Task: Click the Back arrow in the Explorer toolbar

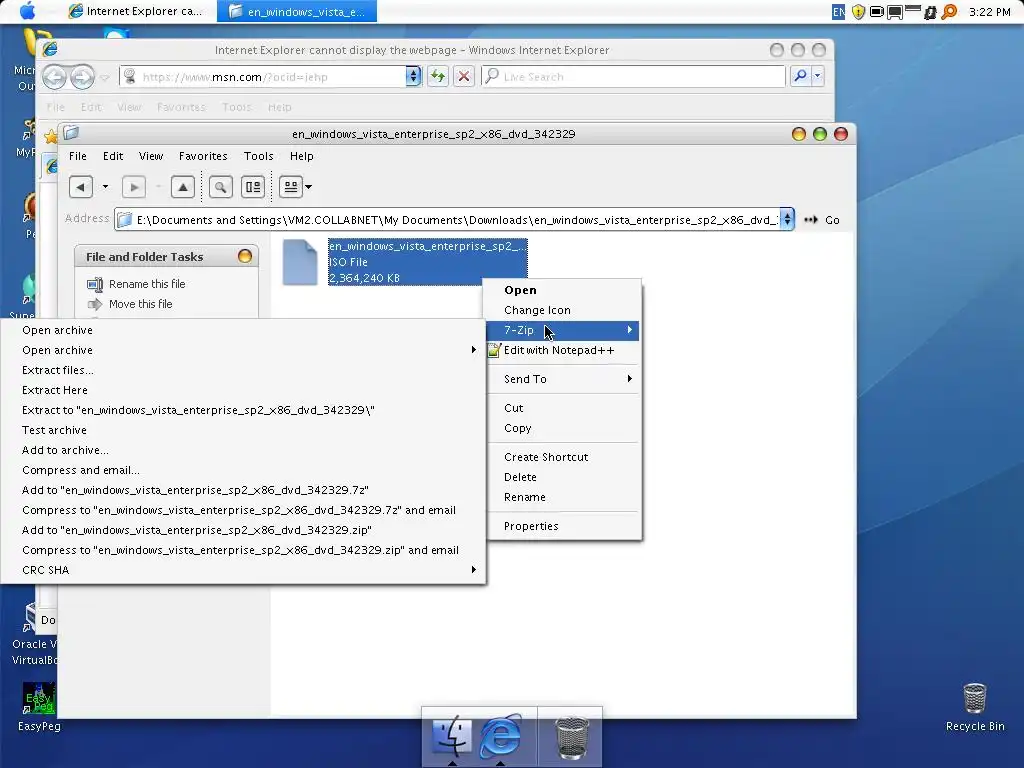Action: tap(81, 187)
